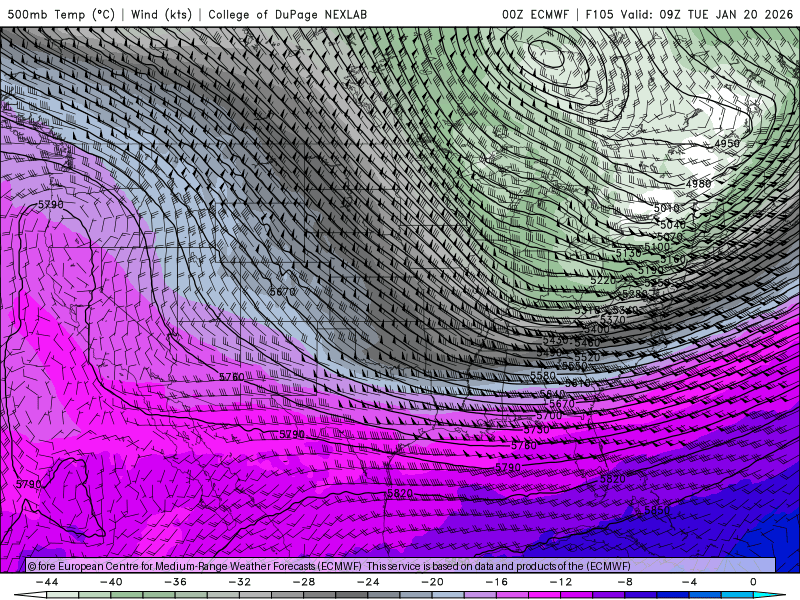This screenshot has height=600, width=800.
Task: Click the 5220 height contour label
Action: pos(603,280)
